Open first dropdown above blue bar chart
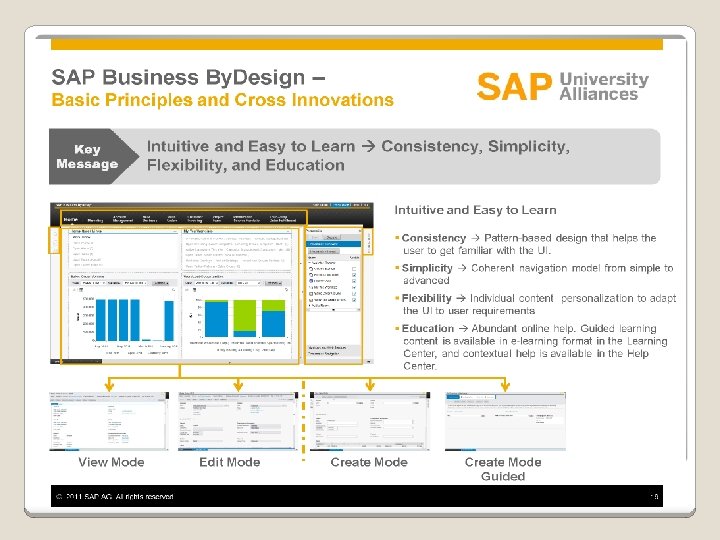720x540 pixels. coord(94,283)
